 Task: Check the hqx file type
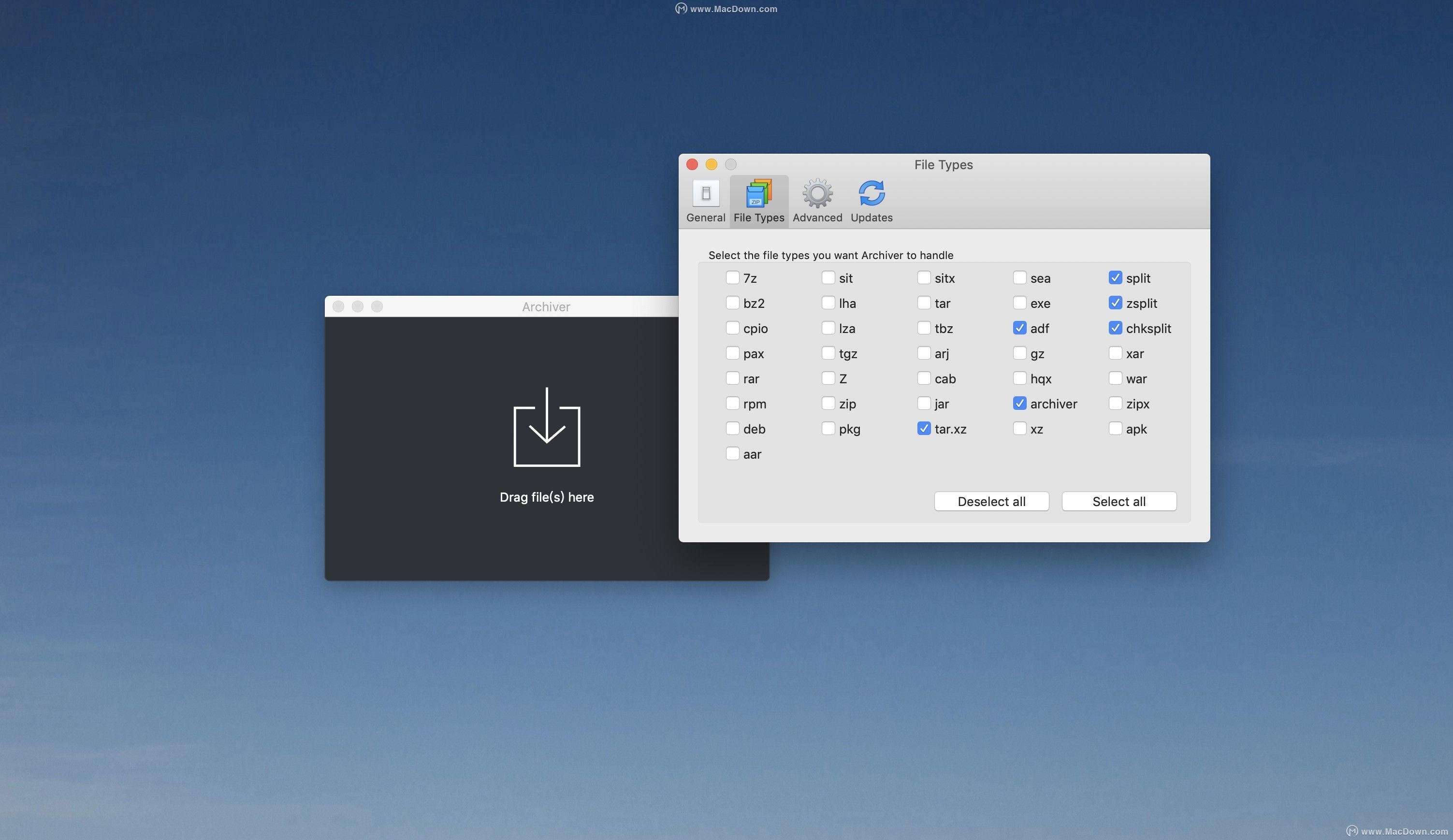pos(1019,378)
